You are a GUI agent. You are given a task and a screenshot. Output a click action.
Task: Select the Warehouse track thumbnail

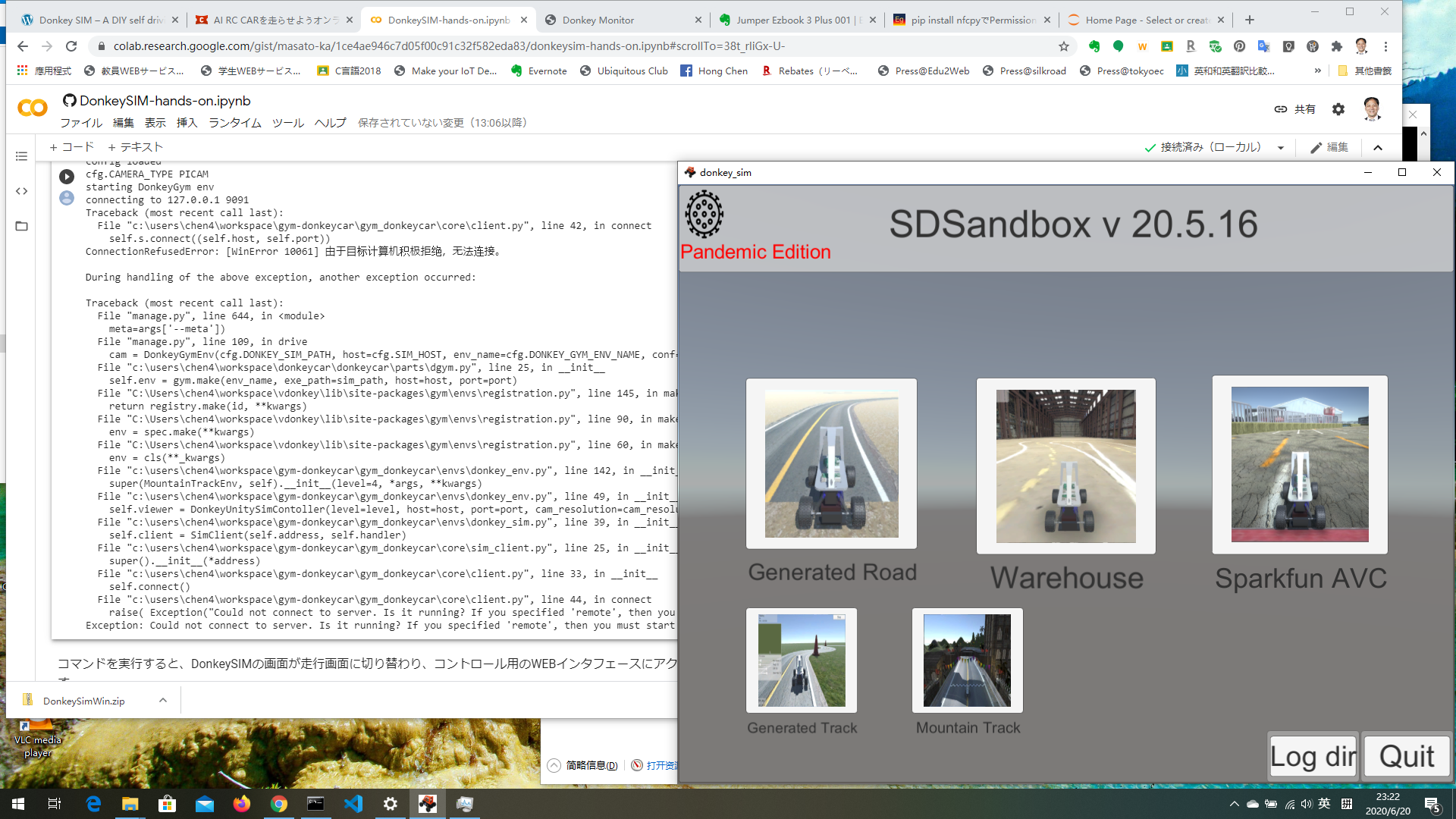click(1065, 466)
